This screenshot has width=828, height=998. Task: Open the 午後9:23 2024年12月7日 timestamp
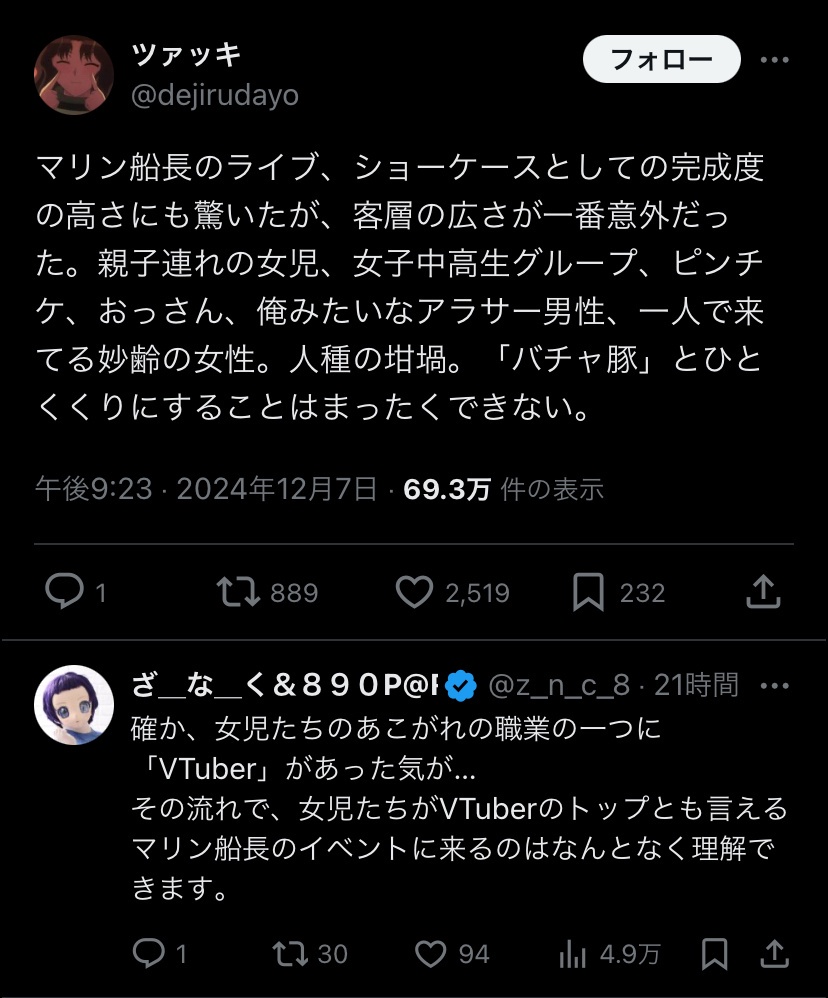tap(207, 489)
